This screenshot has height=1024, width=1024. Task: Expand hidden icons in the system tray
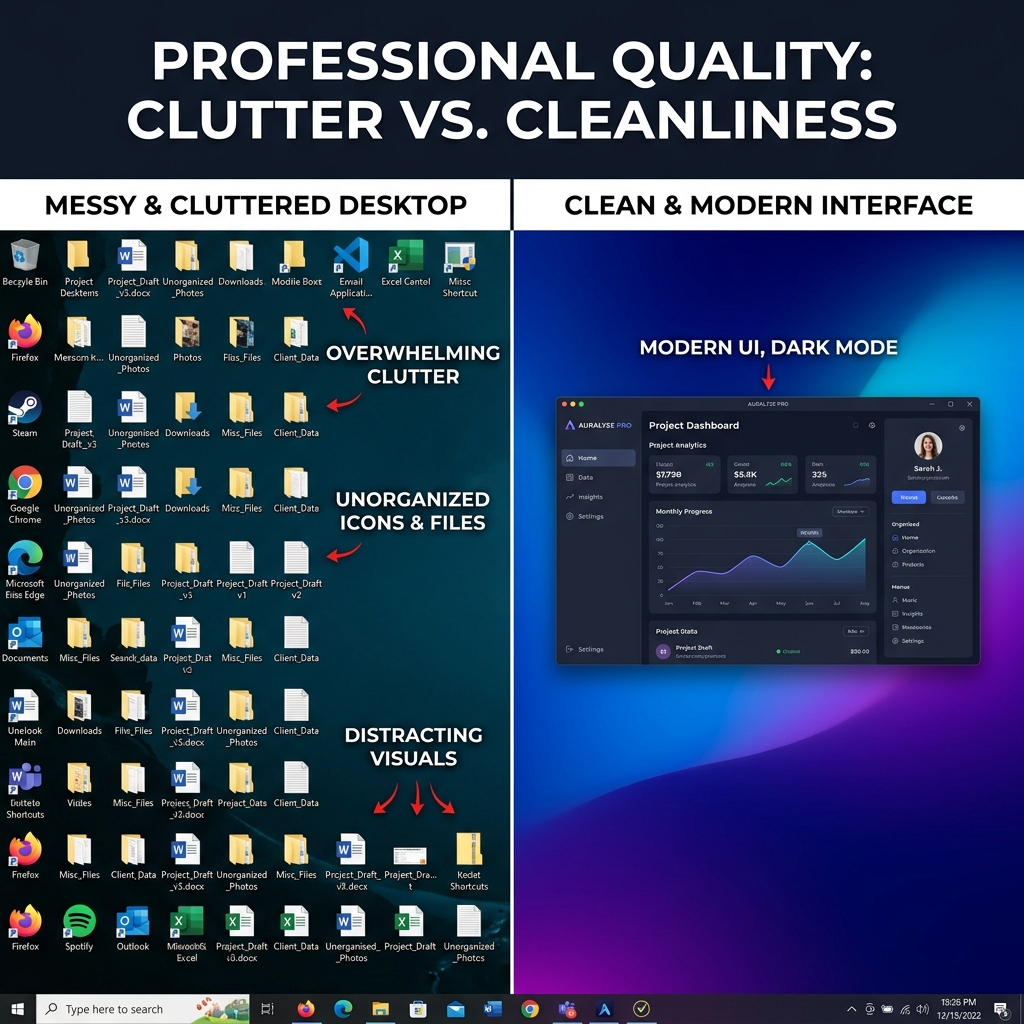[851, 1009]
